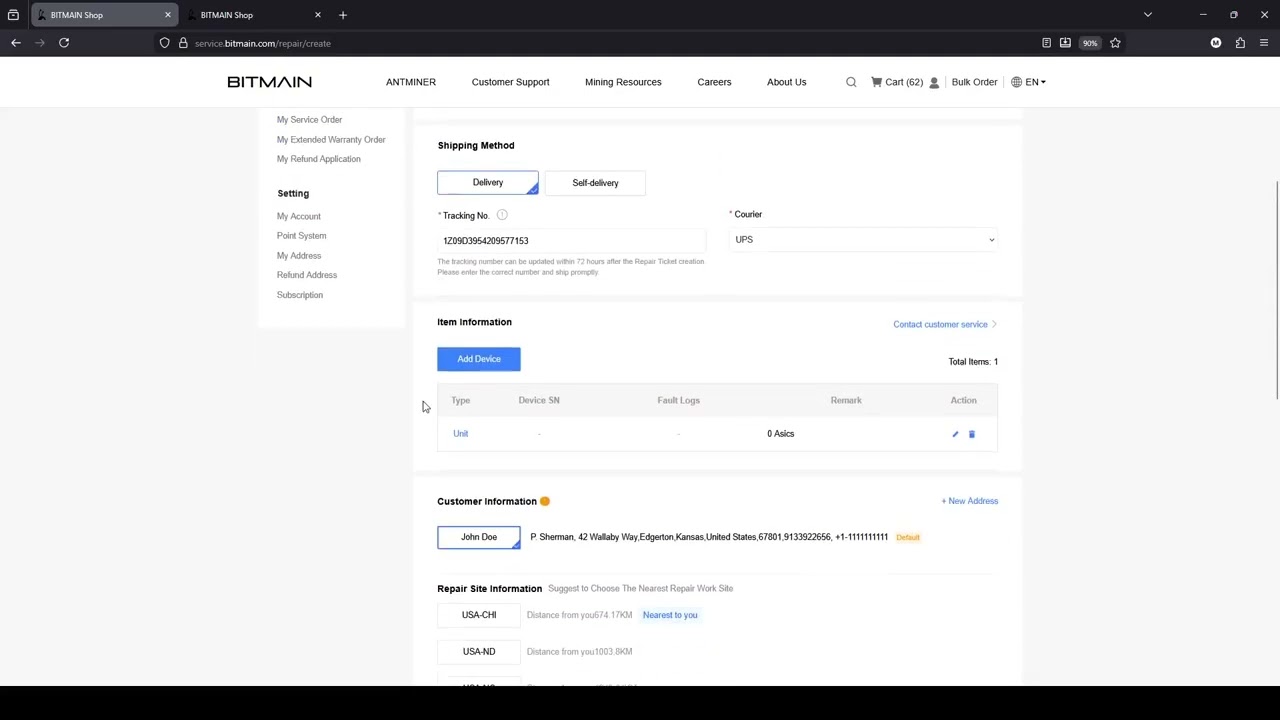Open browser extensions puzzle icon
Viewport: 1280px width, 720px height.
(1240, 43)
